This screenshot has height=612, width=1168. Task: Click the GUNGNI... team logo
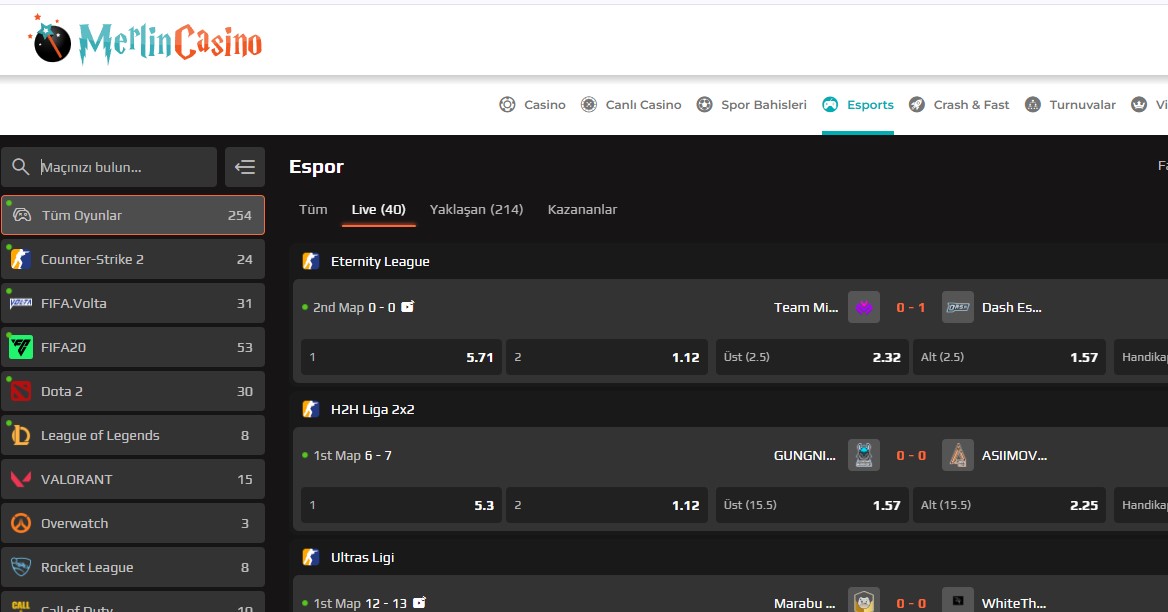coord(864,455)
